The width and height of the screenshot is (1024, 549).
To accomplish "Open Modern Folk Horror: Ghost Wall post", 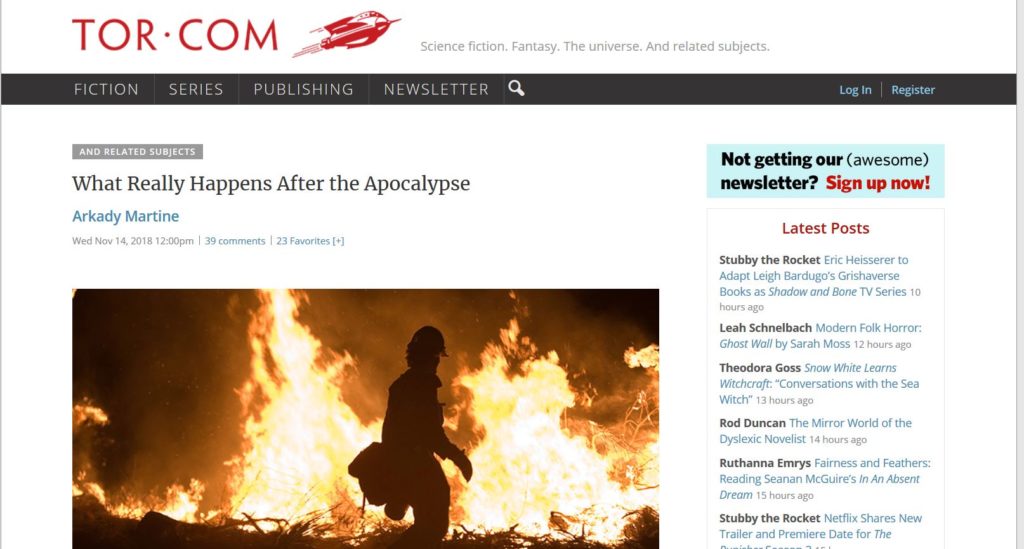I will (820, 336).
